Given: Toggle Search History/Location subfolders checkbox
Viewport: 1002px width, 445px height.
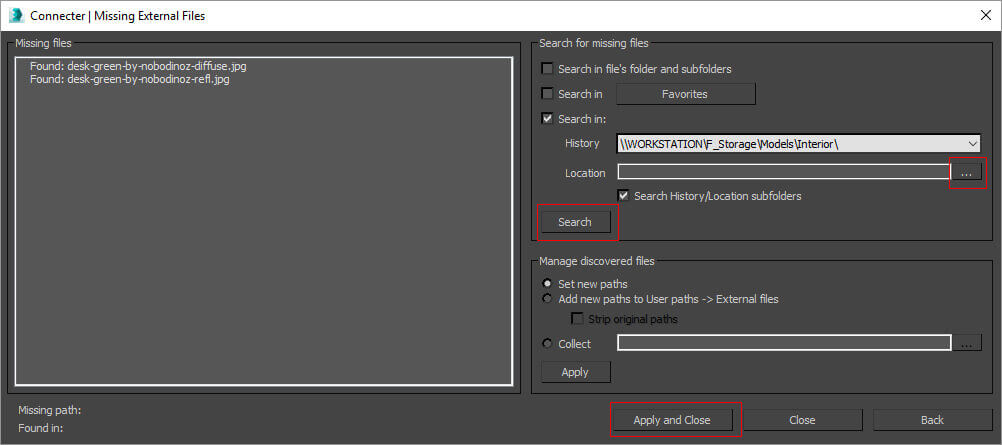Looking at the screenshot, I should pos(623,196).
